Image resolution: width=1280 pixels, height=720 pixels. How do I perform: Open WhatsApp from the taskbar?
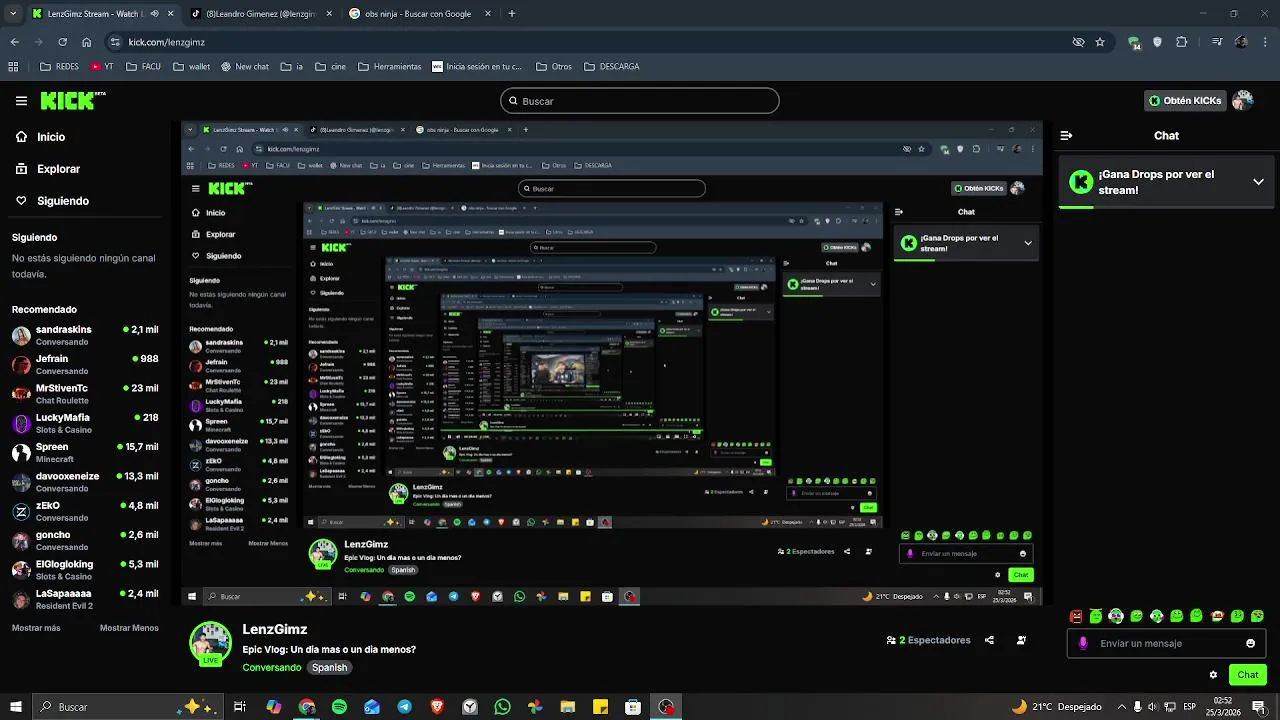pyautogui.click(x=502, y=707)
